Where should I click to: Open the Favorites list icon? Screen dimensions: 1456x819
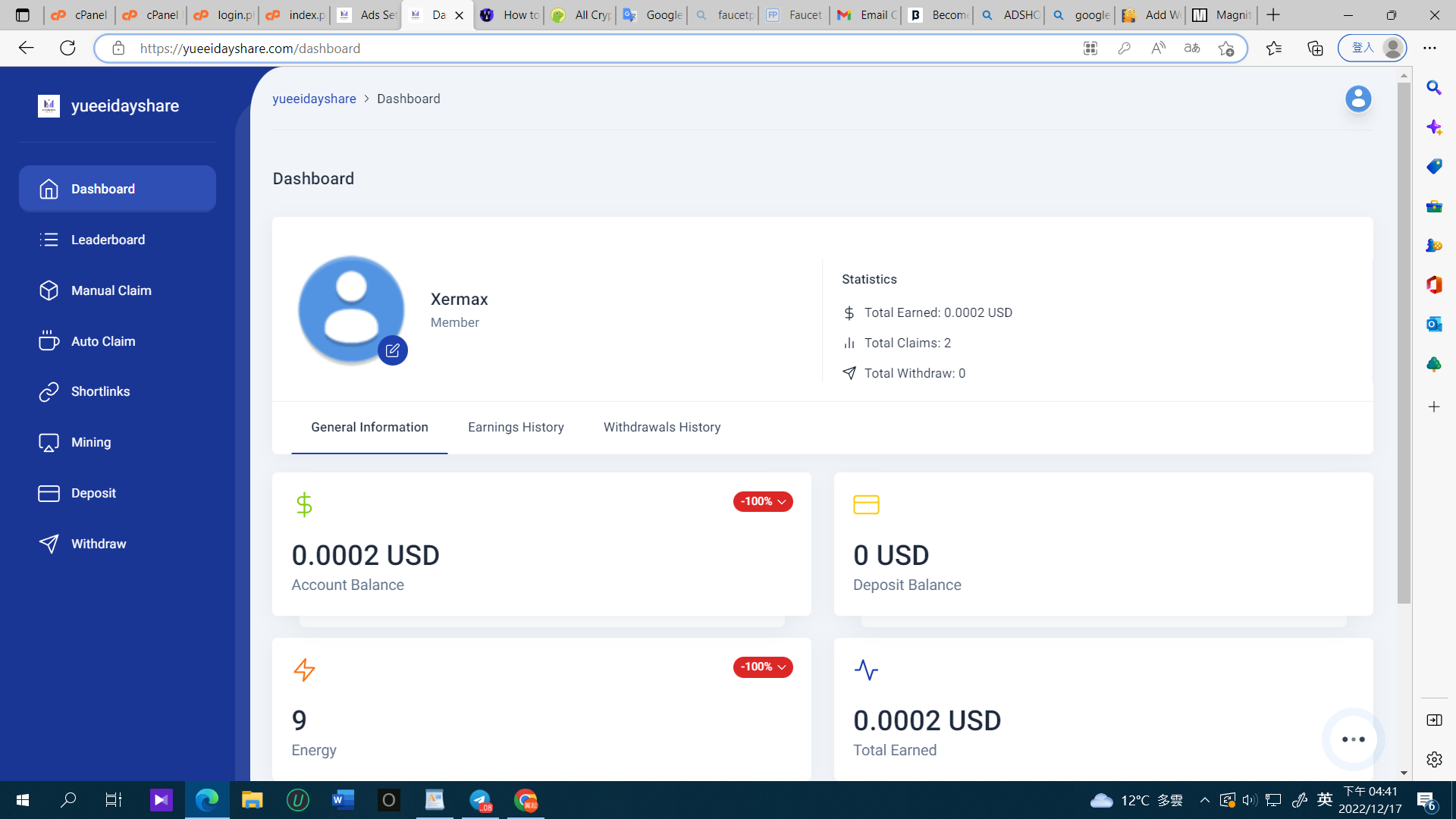[1274, 49]
